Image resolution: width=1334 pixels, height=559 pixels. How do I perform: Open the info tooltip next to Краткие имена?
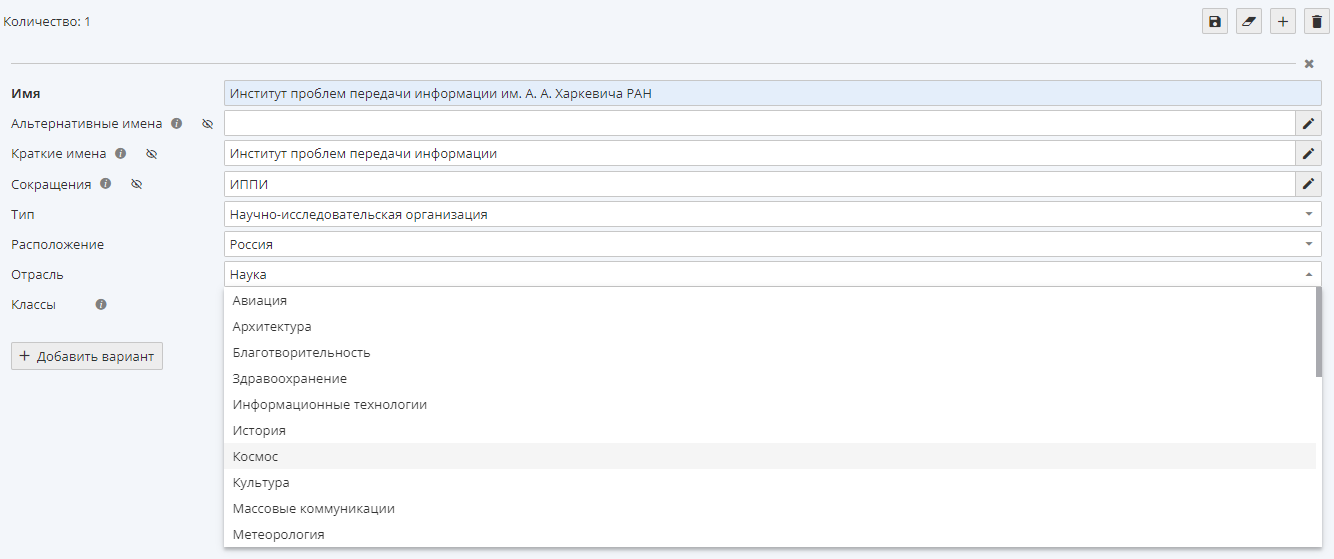(x=121, y=154)
